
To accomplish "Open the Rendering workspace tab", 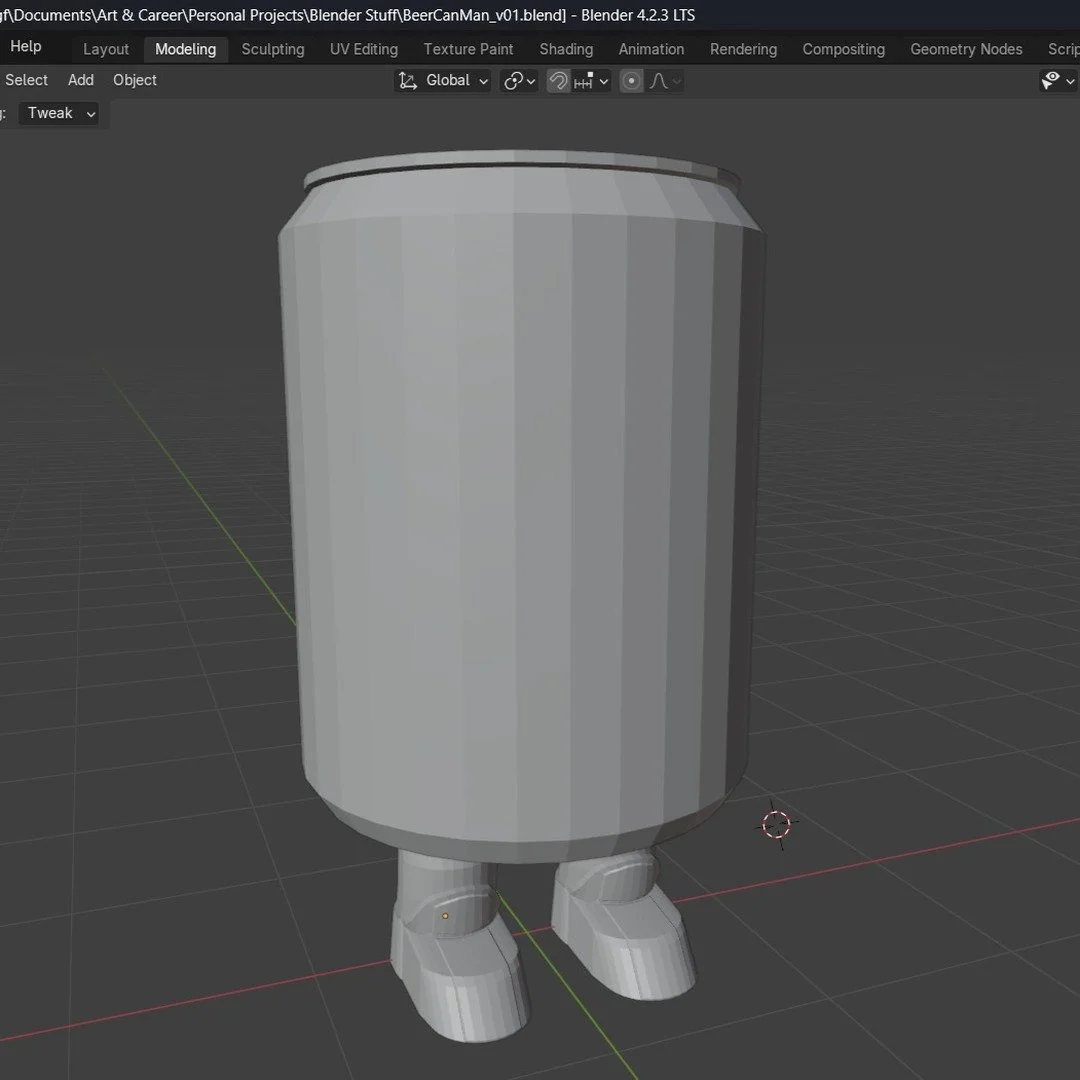I will (743, 50).
